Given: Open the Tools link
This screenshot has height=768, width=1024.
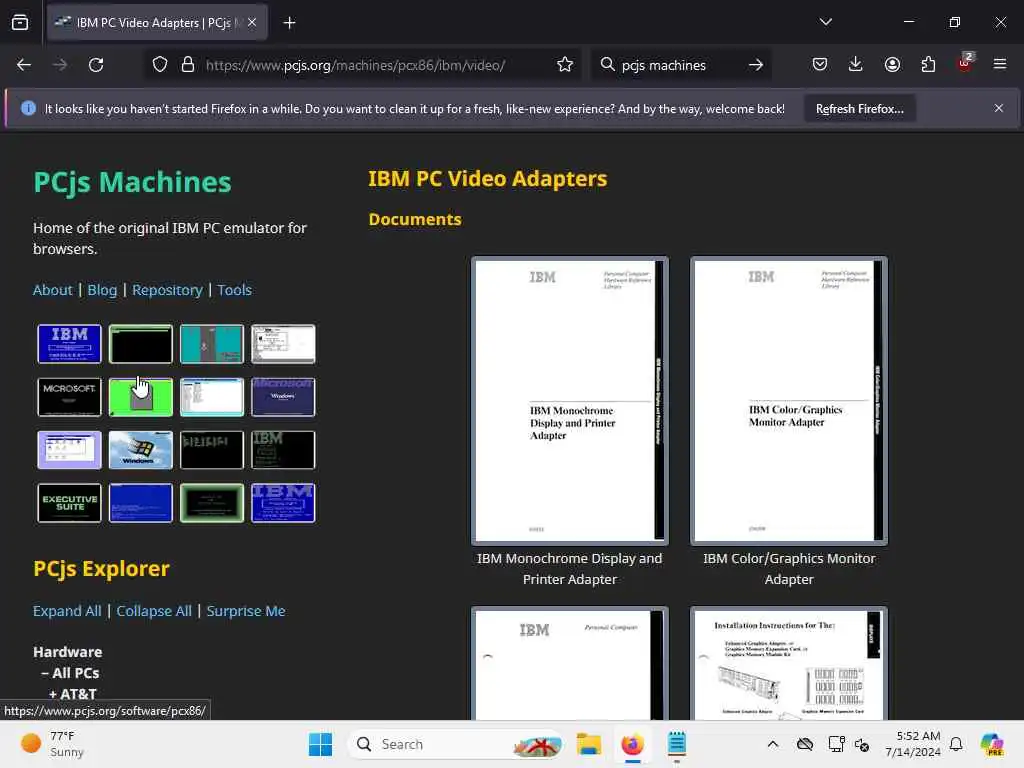Looking at the screenshot, I should (x=234, y=290).
